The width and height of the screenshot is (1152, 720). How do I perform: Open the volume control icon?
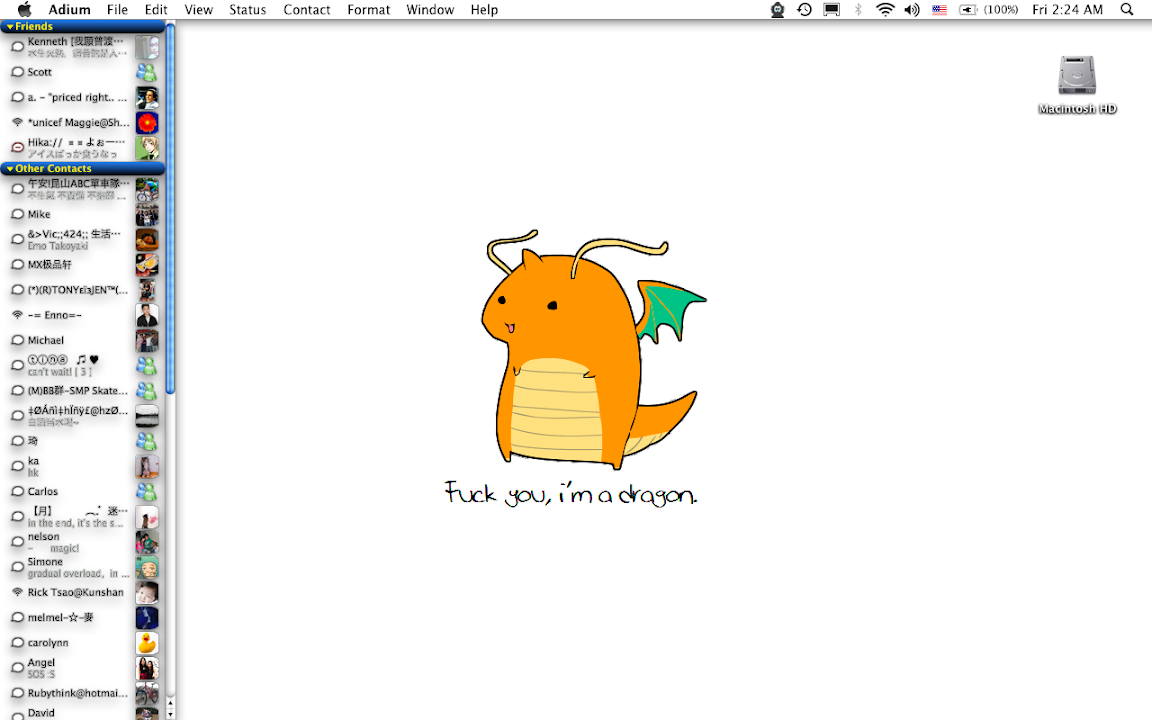tap(912, 10)
